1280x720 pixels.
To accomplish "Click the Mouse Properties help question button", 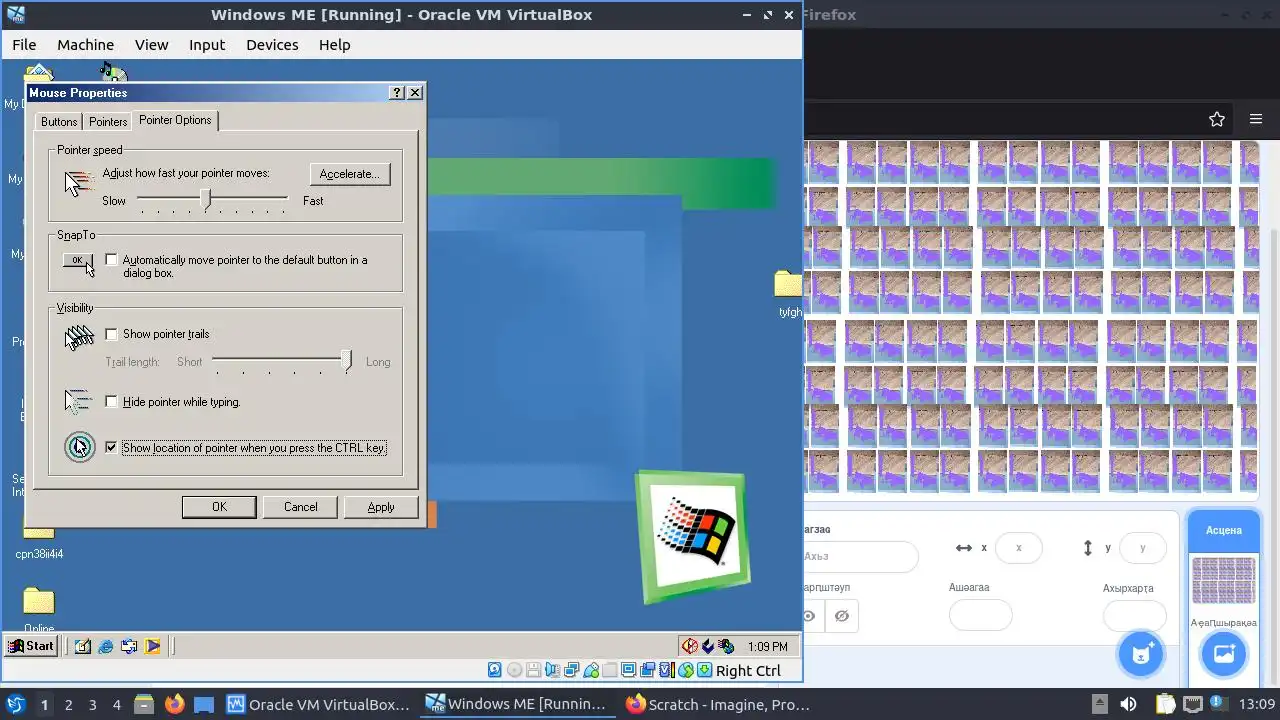I will pyautogui.click(x=397, y=92).
